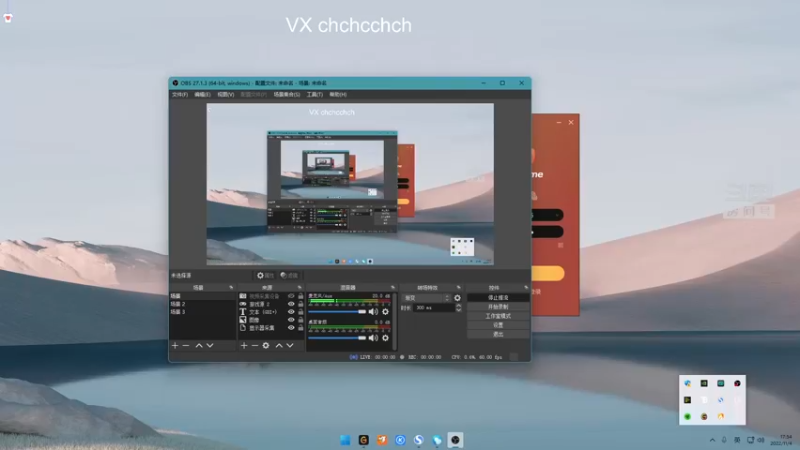Add a new source with the plus icon
Screen dimensions: 800x450
click(244, 345)
